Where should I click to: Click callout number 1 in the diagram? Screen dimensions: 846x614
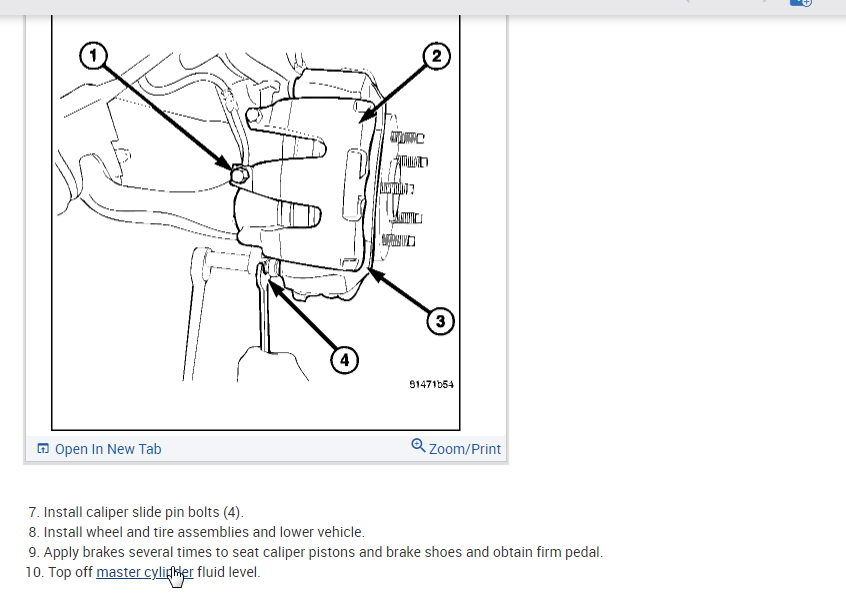pyautogui.click(x=93, y=56)
